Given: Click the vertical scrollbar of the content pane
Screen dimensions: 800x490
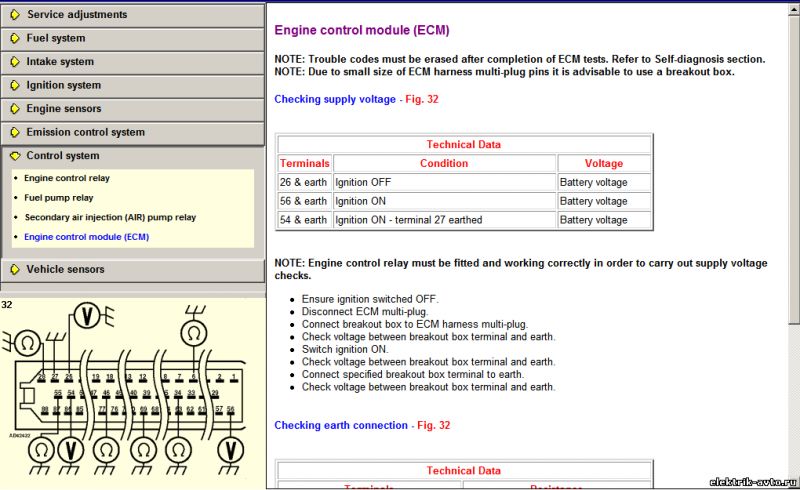Looking at the screenshot, I should pyautogui.click(x=794, y=245).
